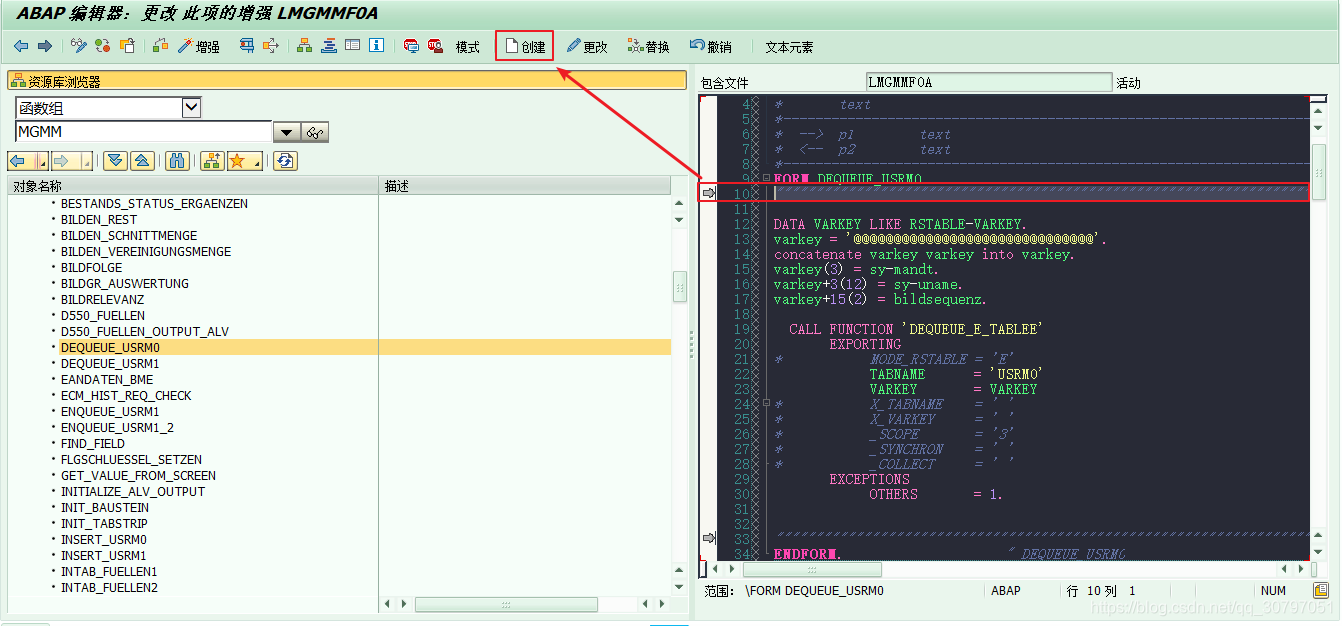Select ENQUEUE_USRM1_2 in the object list
The image size is (1342, 626).
coord(117,427)
